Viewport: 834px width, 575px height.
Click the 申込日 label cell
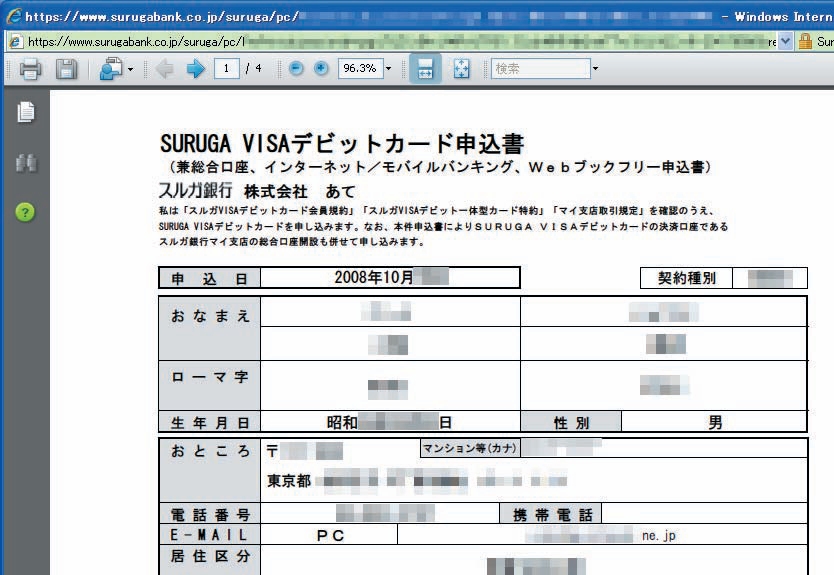(210, 278)
